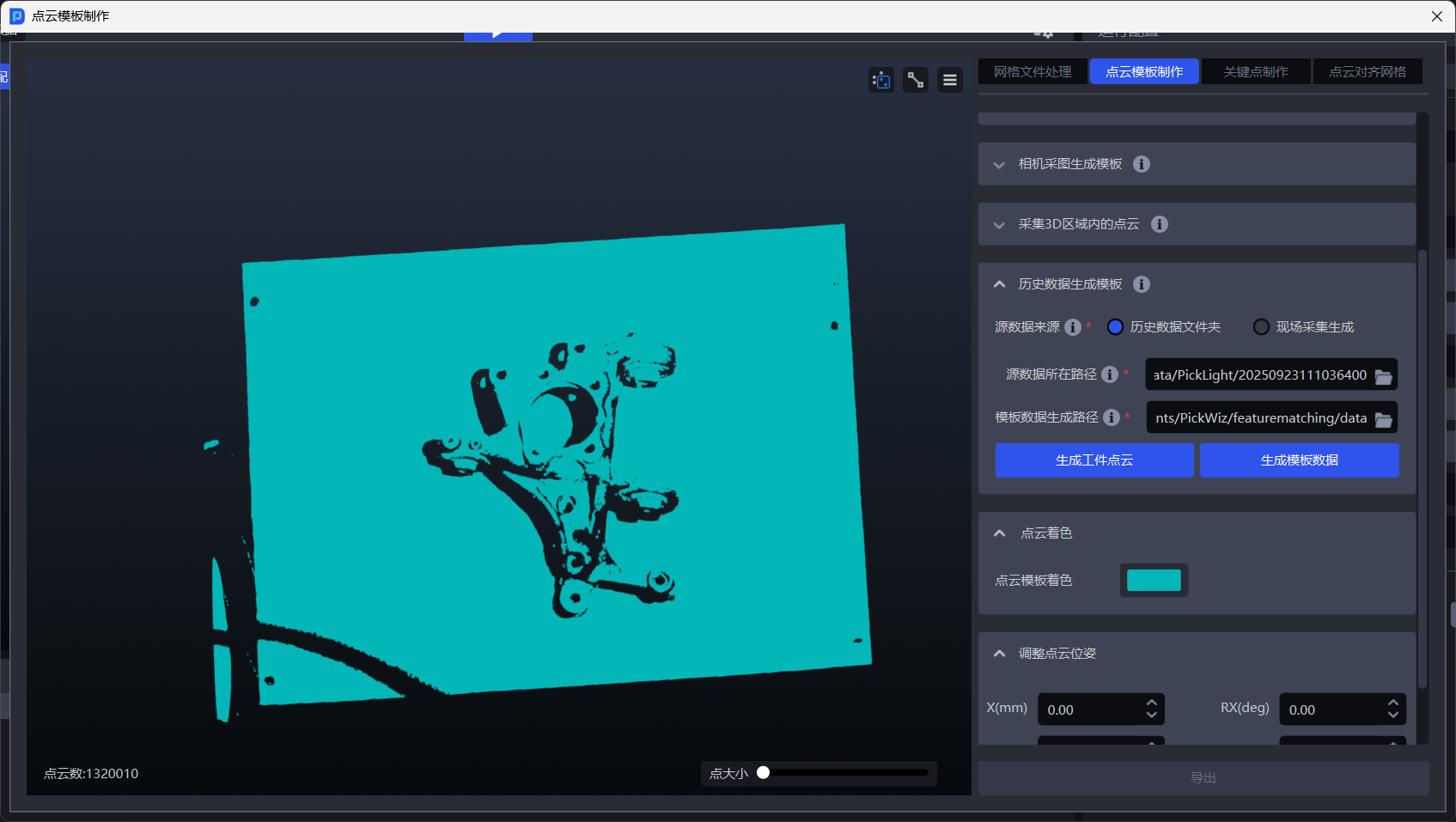Expand the 相机采图生成模板 section
Screen dimensions: 1456x822
tap(999, 165)
